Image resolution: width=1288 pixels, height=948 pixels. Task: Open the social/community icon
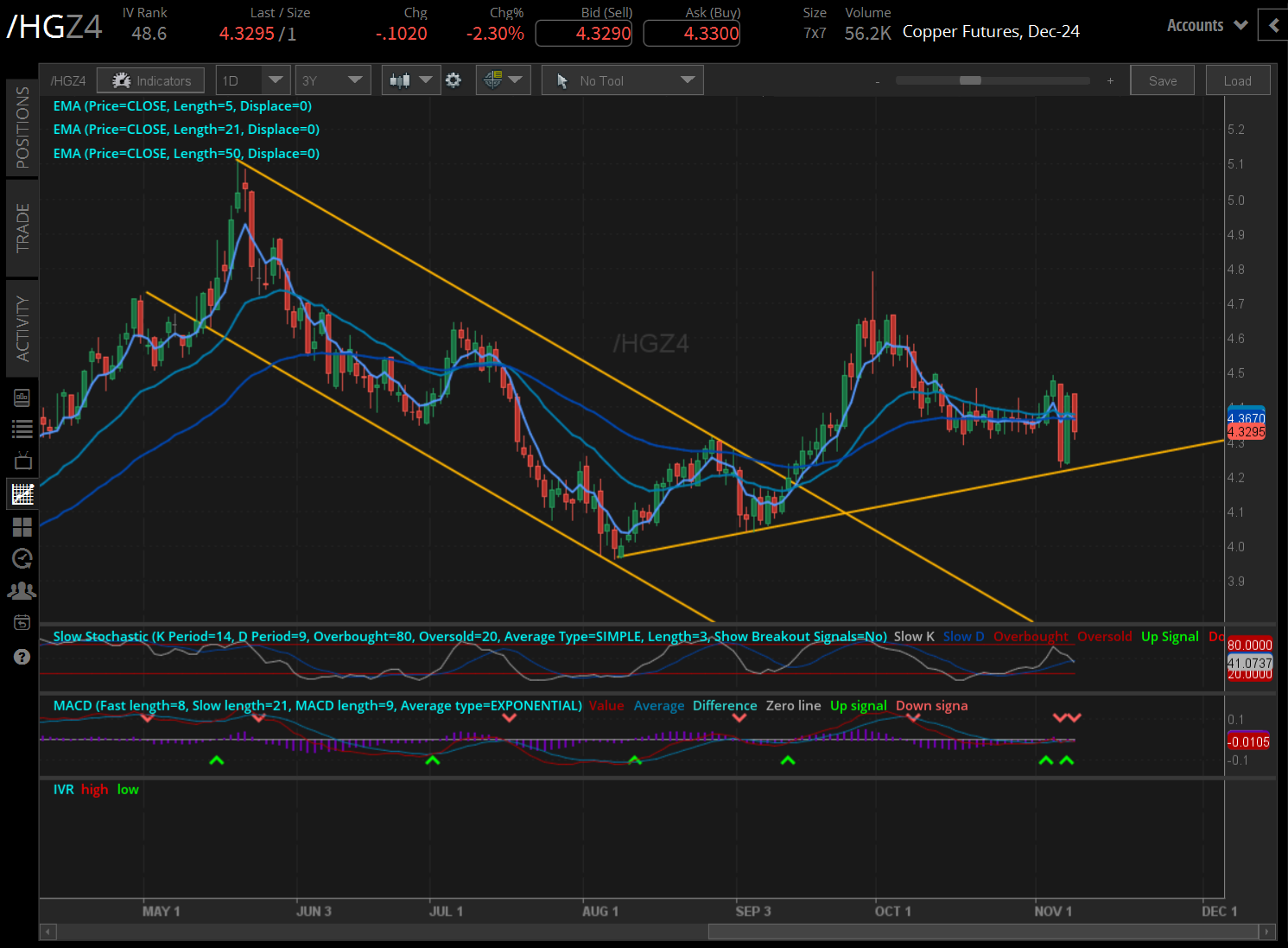click(22, 589)
